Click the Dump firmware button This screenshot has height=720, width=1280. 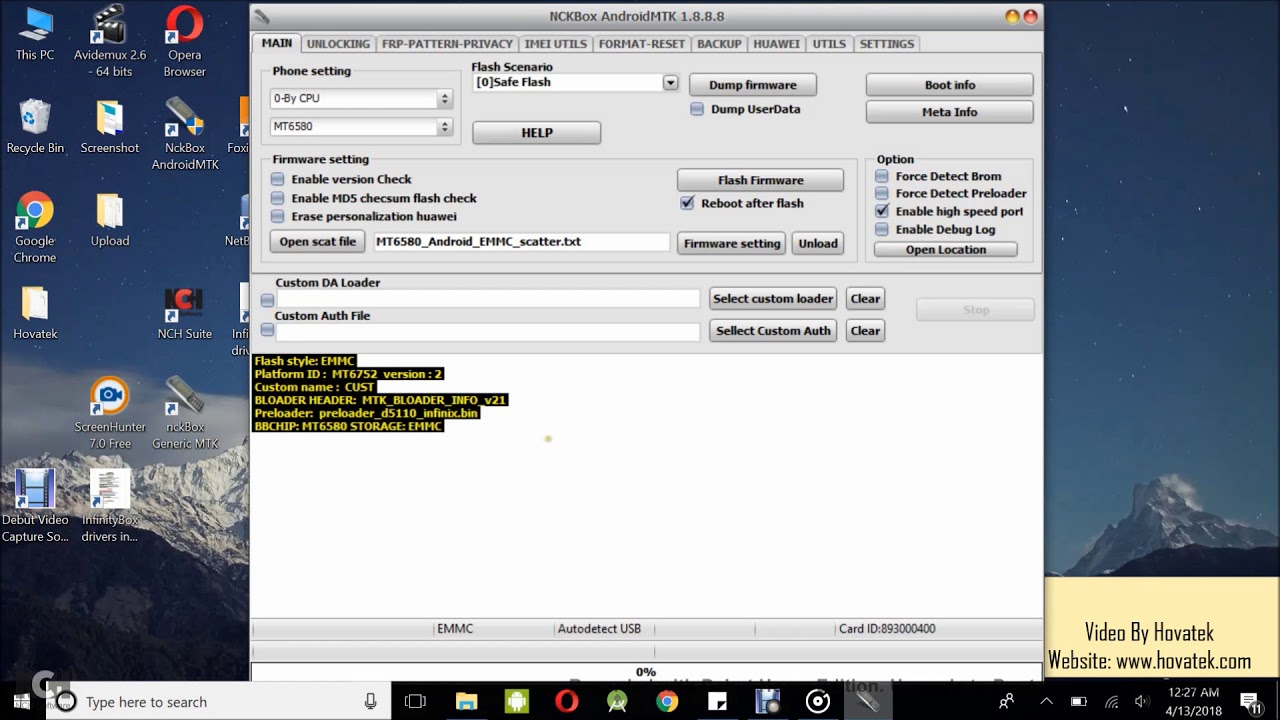click(x=753, y=85)
